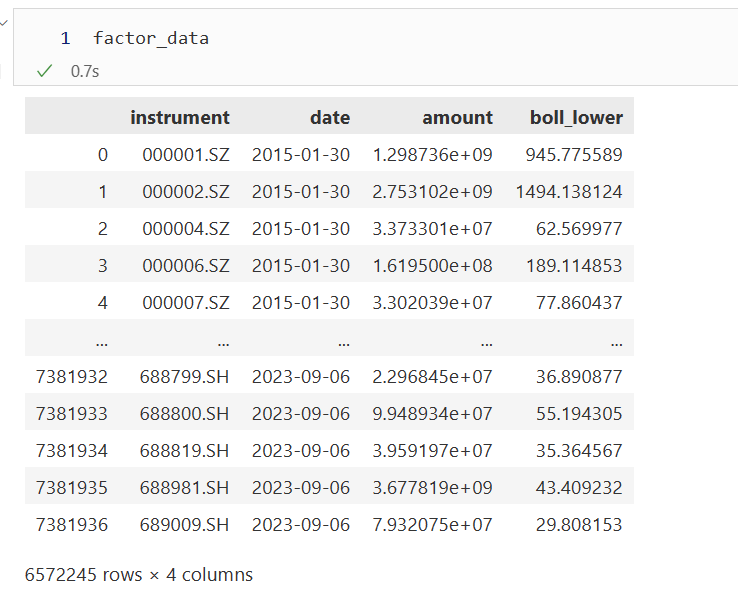Image resolution: width=738 pixels, height=599 pixels.
Task: Click the 1494.138124 boll_lower value
Action: 569,191
